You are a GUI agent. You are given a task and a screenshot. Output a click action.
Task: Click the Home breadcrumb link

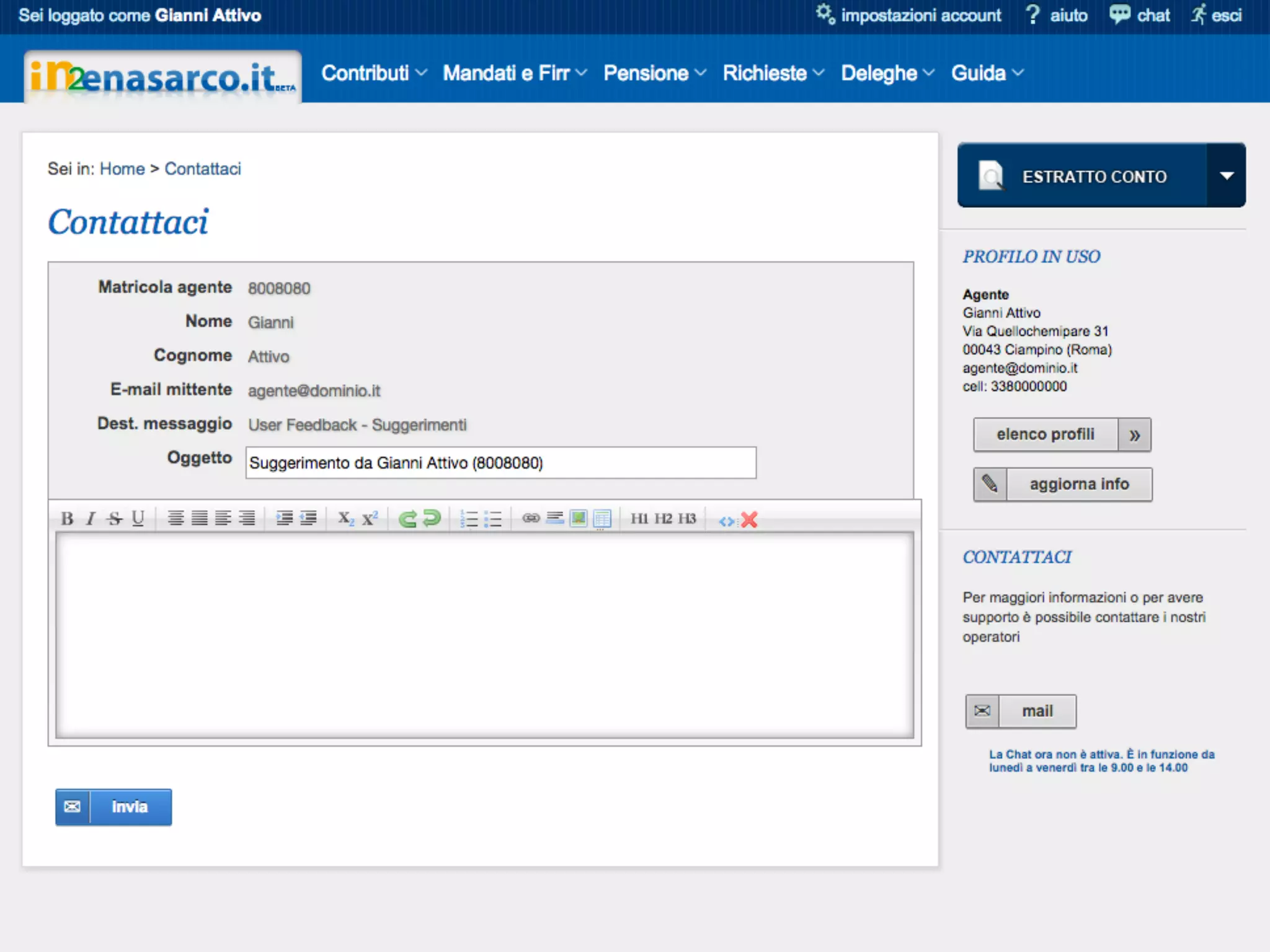(x=122, y=169)
